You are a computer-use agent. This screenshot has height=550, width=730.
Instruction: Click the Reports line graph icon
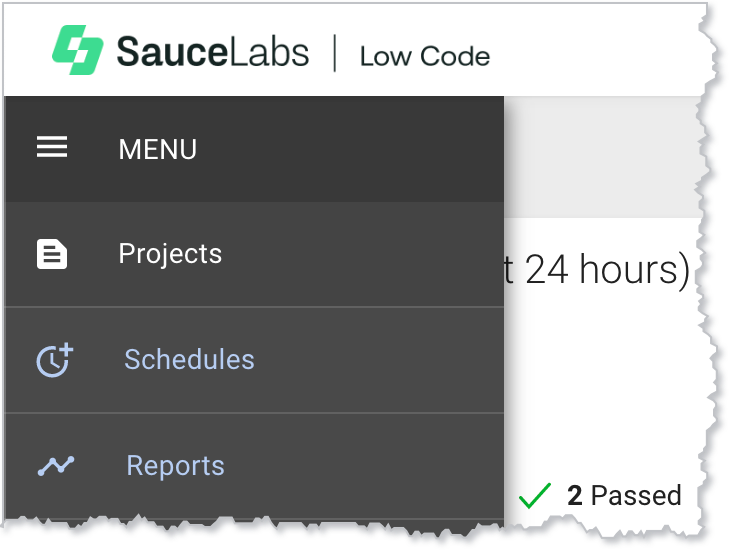click(x=56, y=465)
